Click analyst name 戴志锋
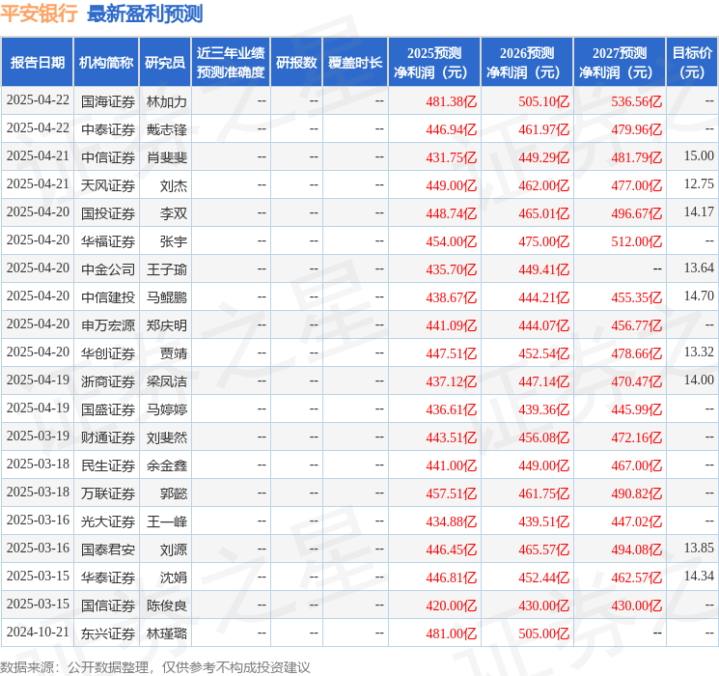 (x=166, y=130)
